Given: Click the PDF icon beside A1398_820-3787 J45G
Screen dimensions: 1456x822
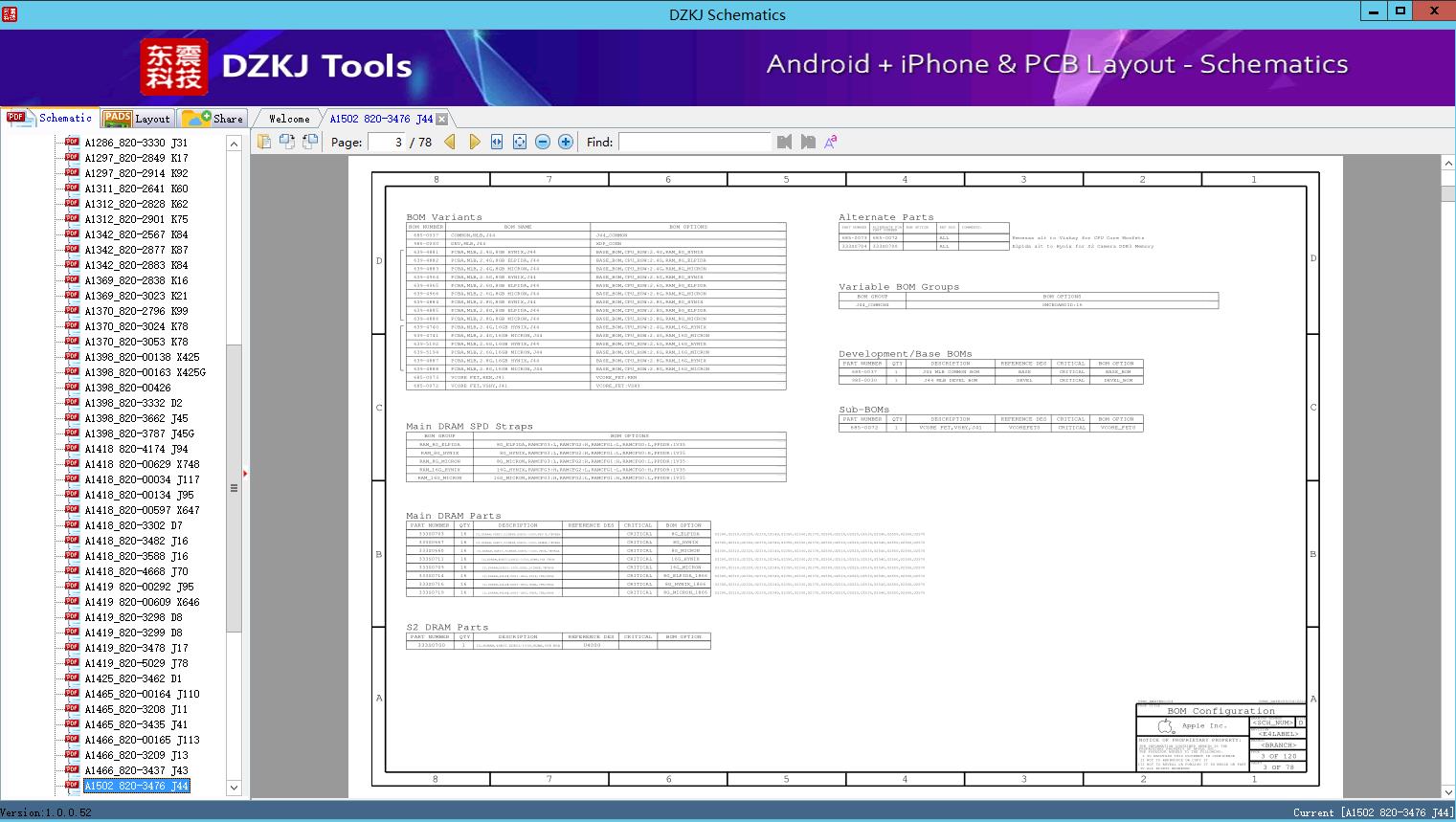Looking at the screenshot, I should coord(72,433).
